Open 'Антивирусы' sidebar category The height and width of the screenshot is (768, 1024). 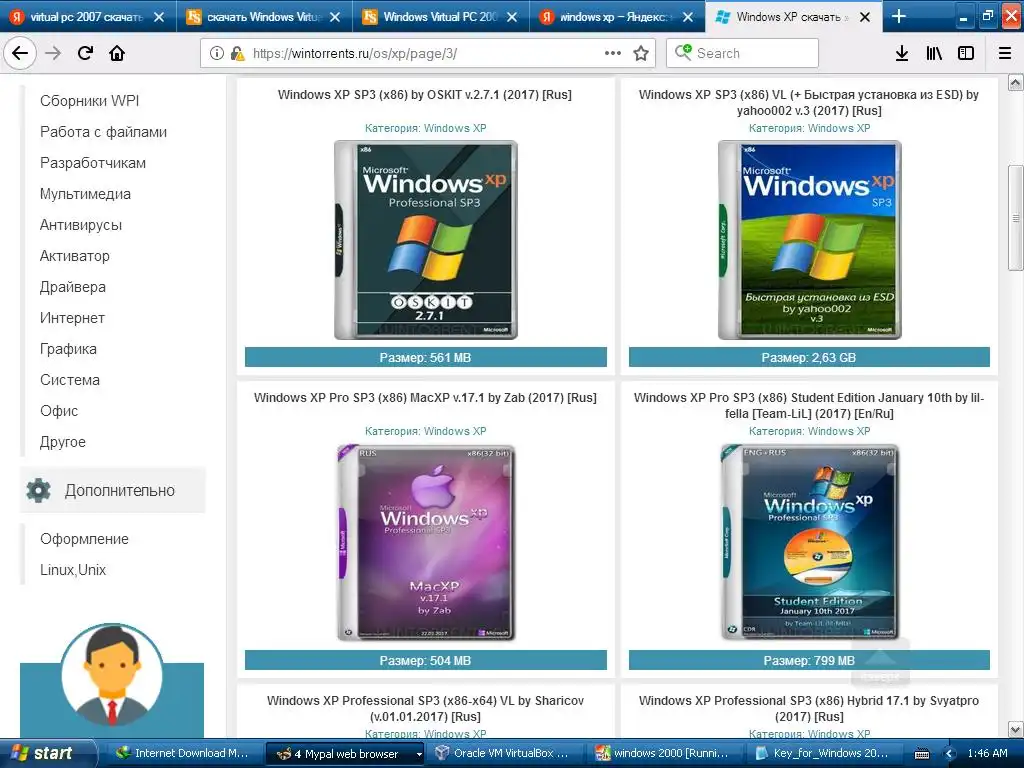tap(81, 225)
